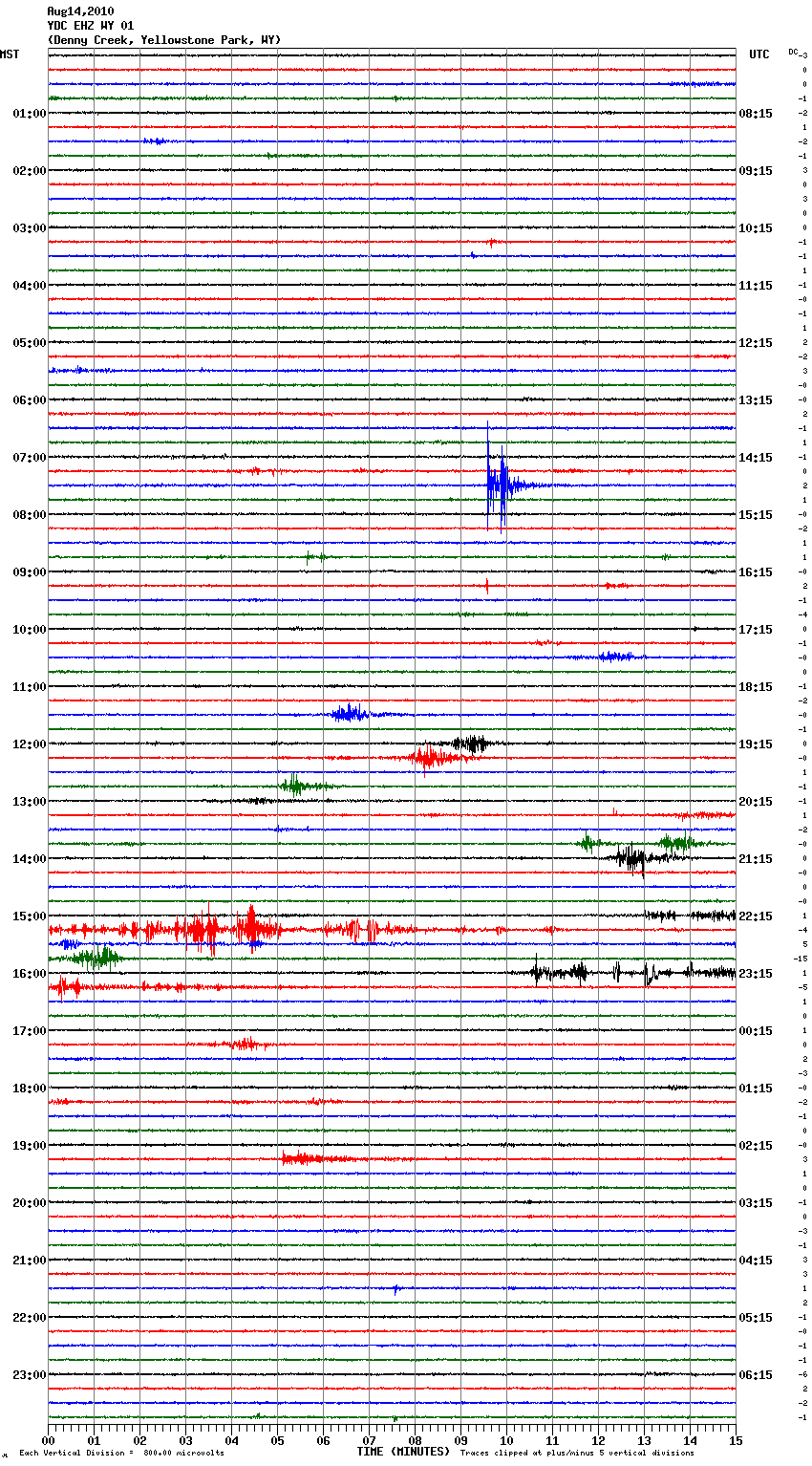
Task: Select the 16:00 MST time label
Action: click(x=30, y=974)
